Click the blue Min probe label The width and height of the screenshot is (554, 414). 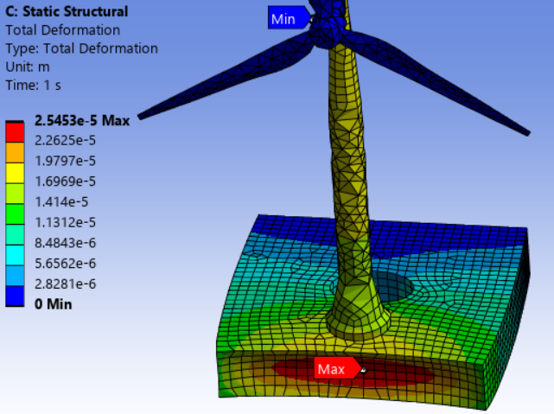coord(289,18)
